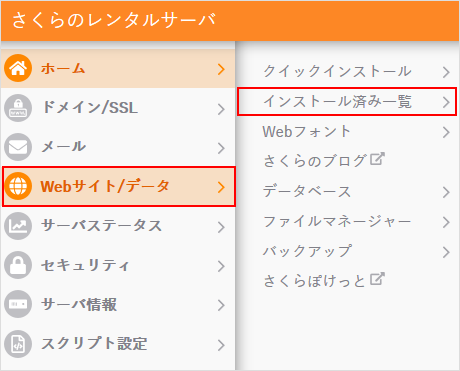Viewport: 460px width, 371px height.
Task: Expand the ドメイン/SSL chevron arrow
Action: click(221, 109)
